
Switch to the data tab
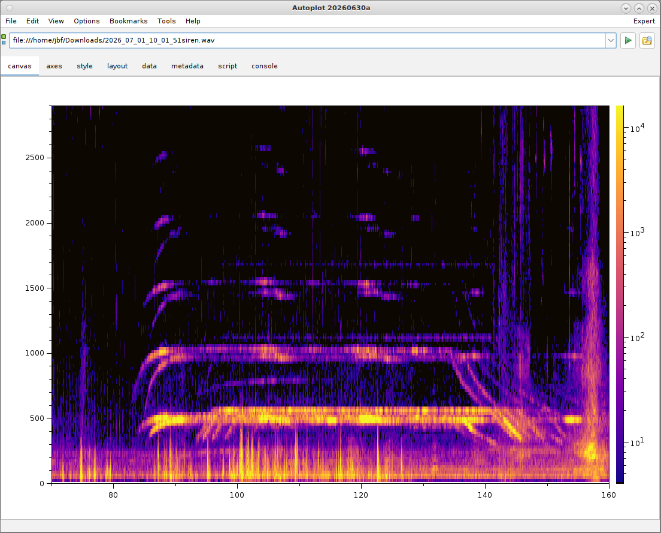[149, 66]
